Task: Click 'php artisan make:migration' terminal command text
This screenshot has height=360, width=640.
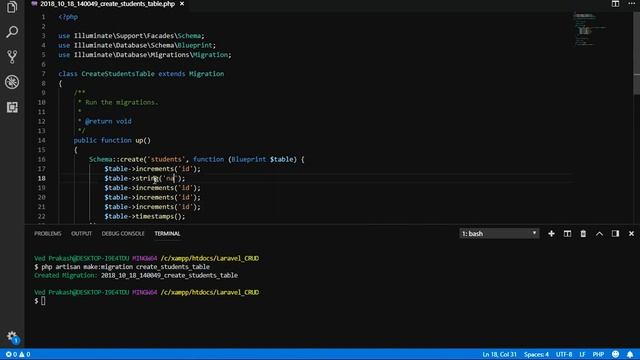Action: point(87,267)
